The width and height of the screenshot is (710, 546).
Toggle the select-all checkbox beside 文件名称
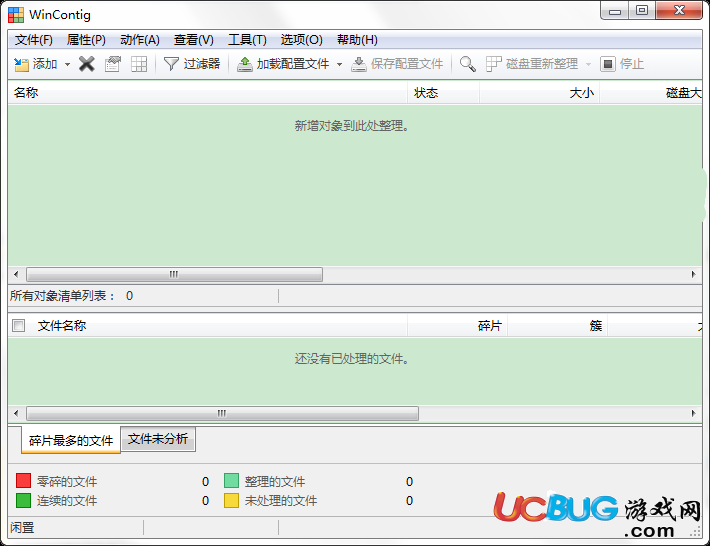click(19, 326)
